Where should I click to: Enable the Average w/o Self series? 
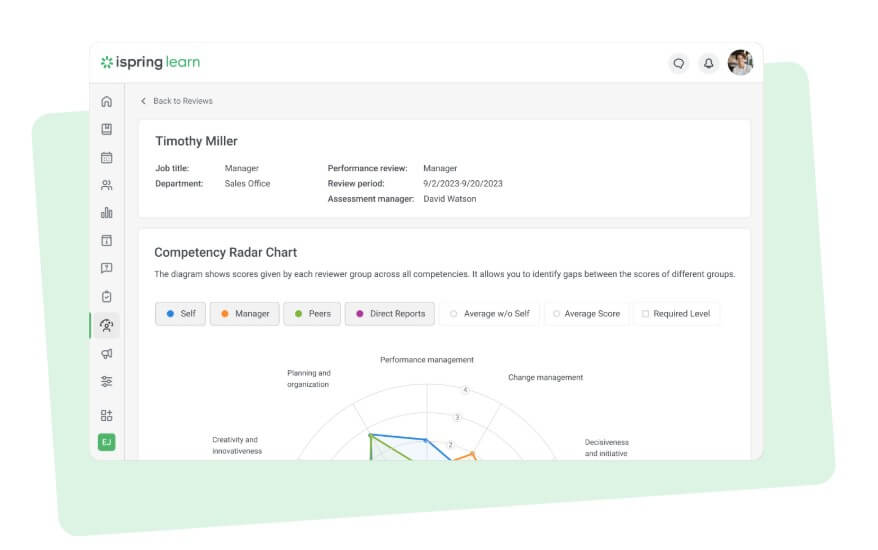click(489, 314)
